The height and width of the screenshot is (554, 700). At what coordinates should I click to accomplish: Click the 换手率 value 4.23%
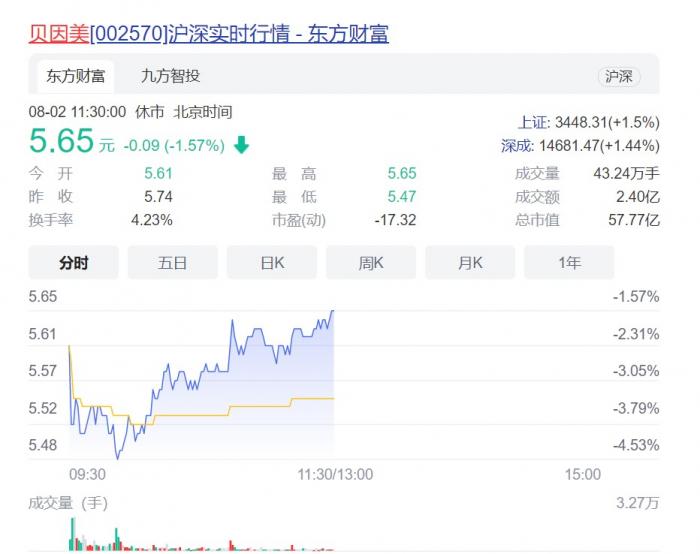pyautogui.click(x=152, y=220)
